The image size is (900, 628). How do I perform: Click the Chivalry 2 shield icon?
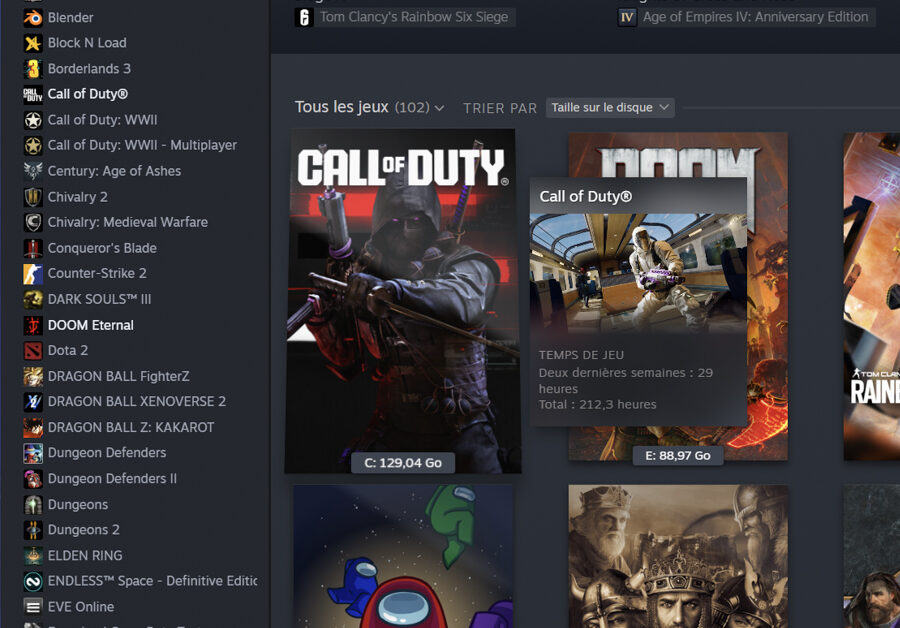coord(33,197)
